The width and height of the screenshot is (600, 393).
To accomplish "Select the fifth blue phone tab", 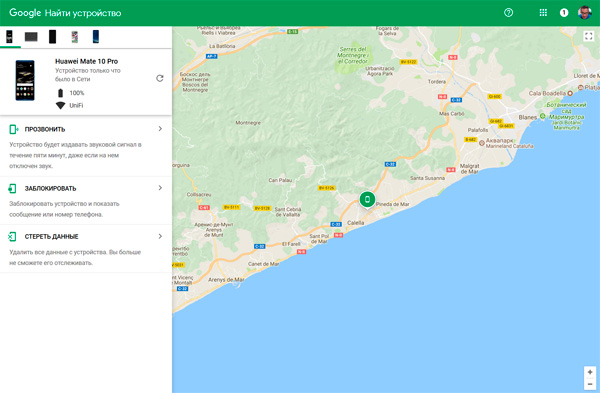I will [96, 37].
